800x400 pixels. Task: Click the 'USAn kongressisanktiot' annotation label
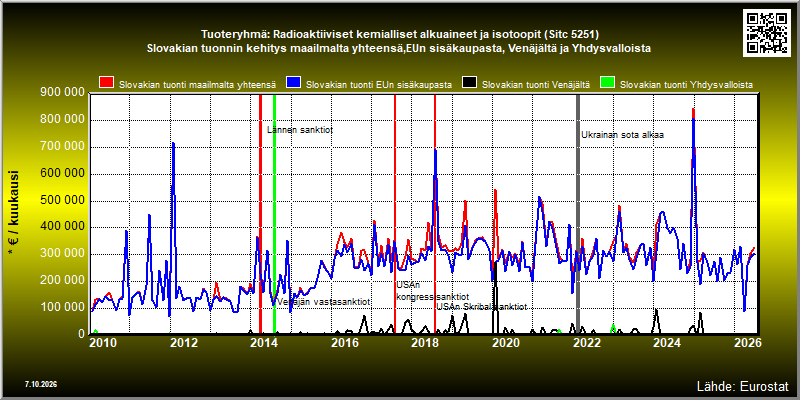tap(433, 291)
